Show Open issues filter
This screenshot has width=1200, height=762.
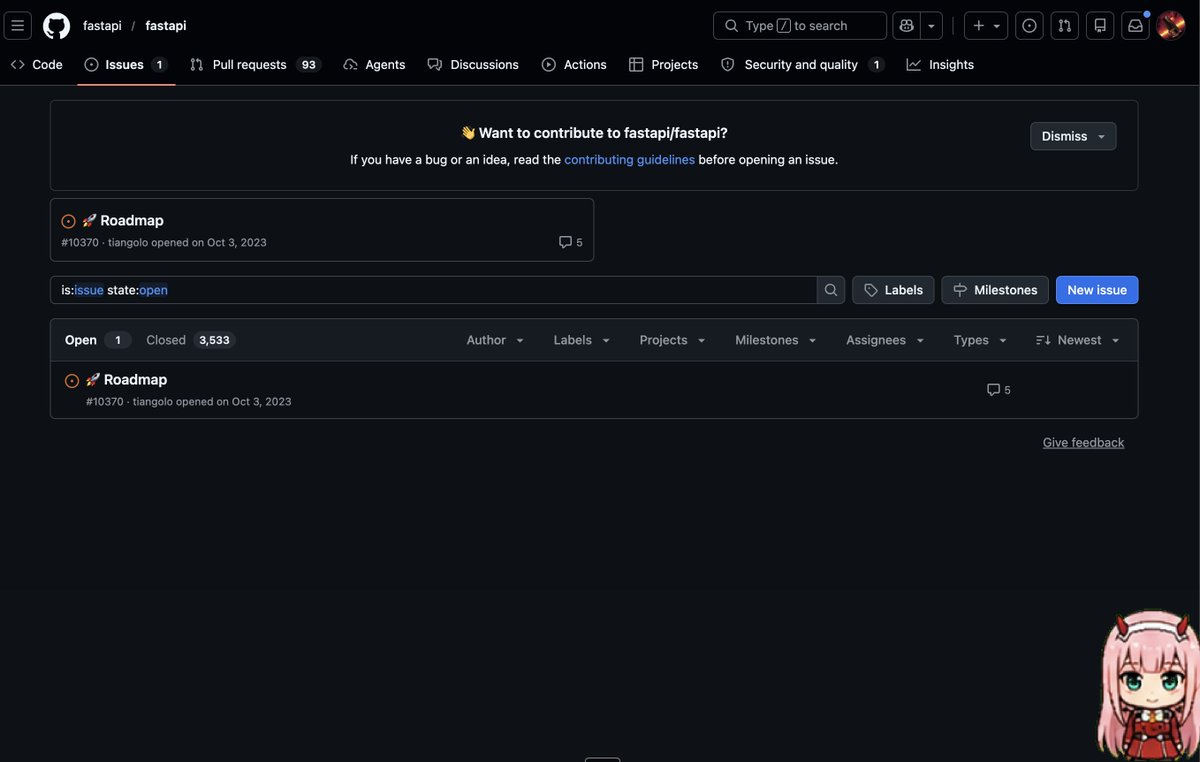(97, 340)
